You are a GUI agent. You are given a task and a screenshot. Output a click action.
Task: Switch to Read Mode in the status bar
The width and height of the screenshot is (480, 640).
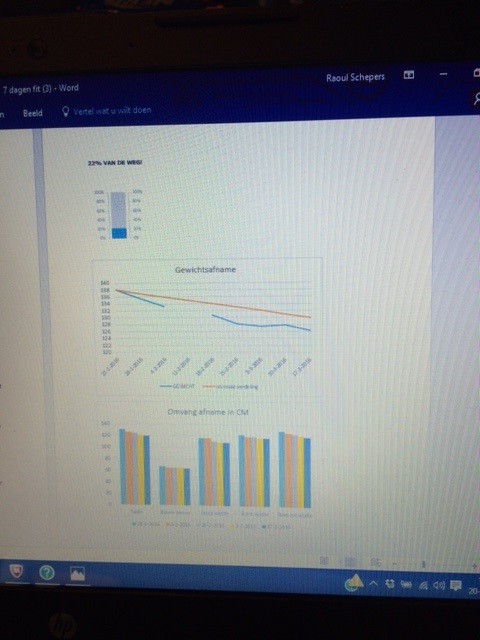(324, 561)
